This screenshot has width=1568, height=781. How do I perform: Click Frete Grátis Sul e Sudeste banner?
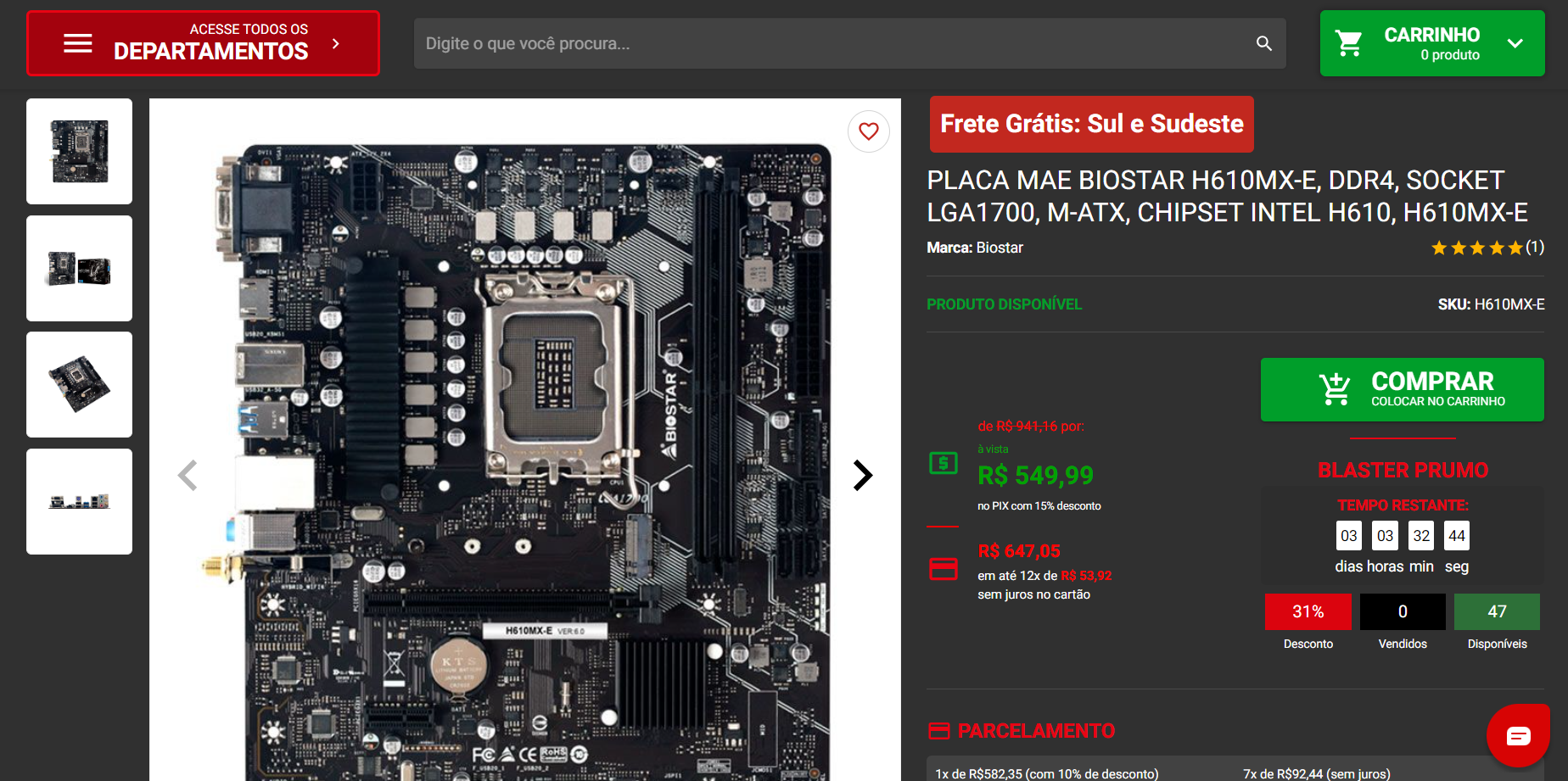tap(1091, 124)
